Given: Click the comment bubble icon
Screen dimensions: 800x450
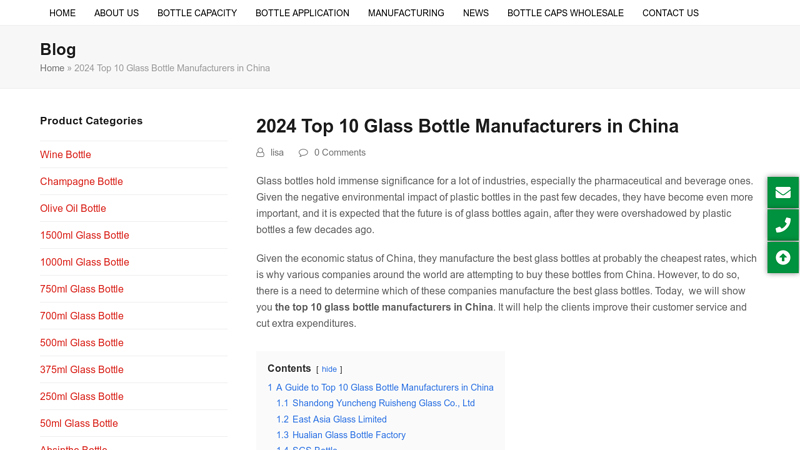Looking at the screenshot, I should click(303, 153).
